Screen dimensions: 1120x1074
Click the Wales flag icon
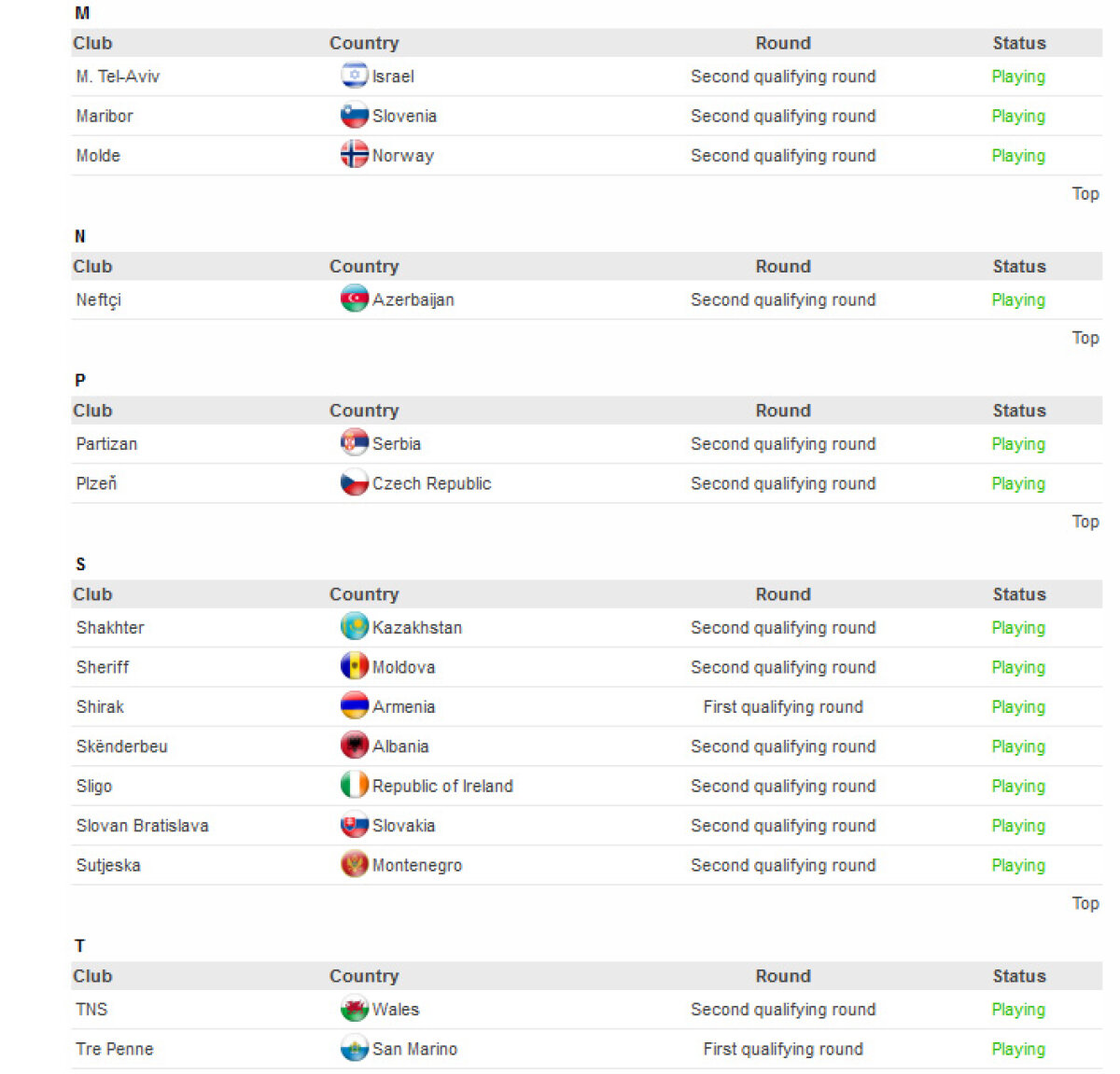pyautogui.click(x=354, y=1009)
